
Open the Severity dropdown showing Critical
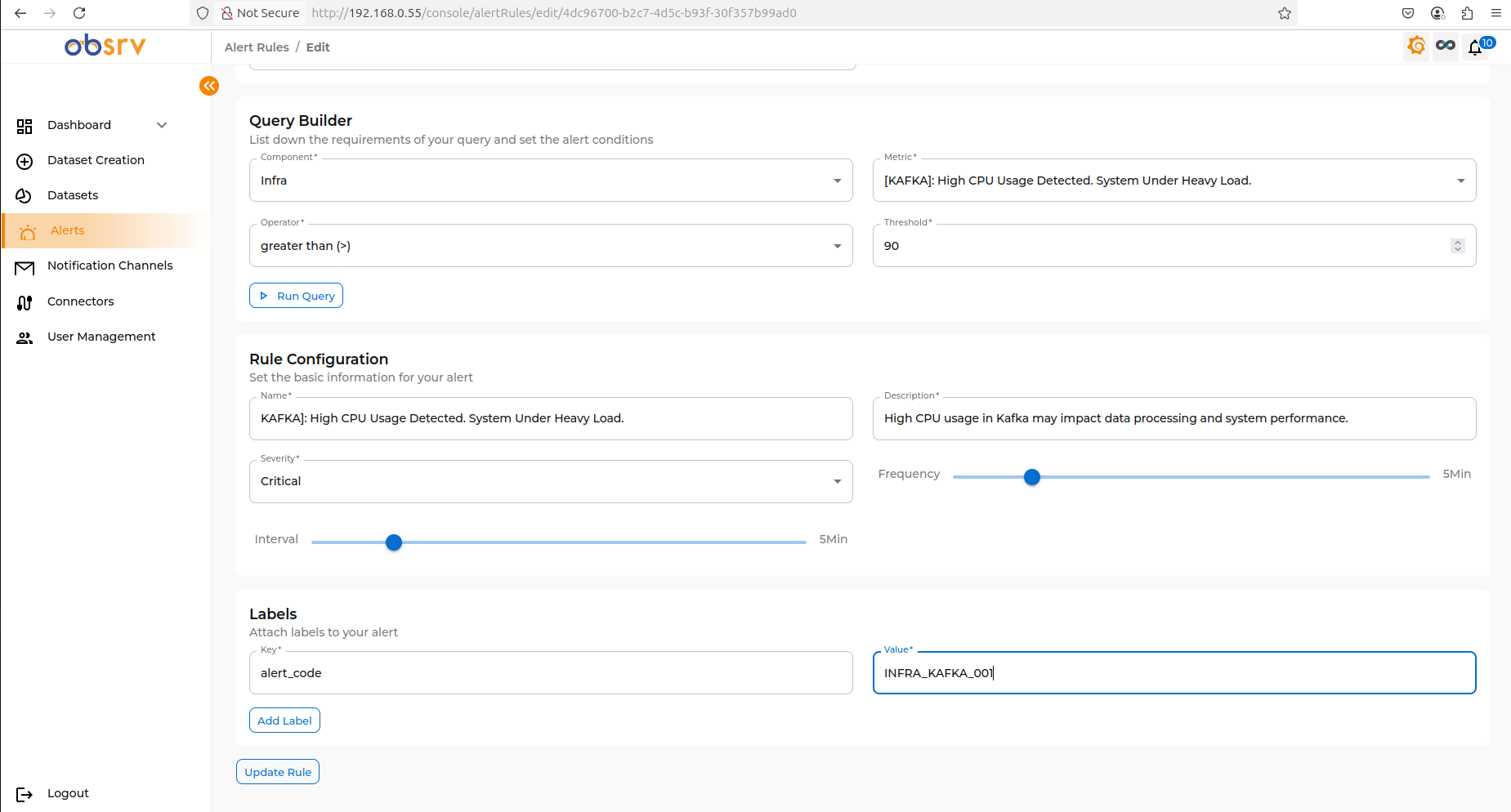(551, 481)
